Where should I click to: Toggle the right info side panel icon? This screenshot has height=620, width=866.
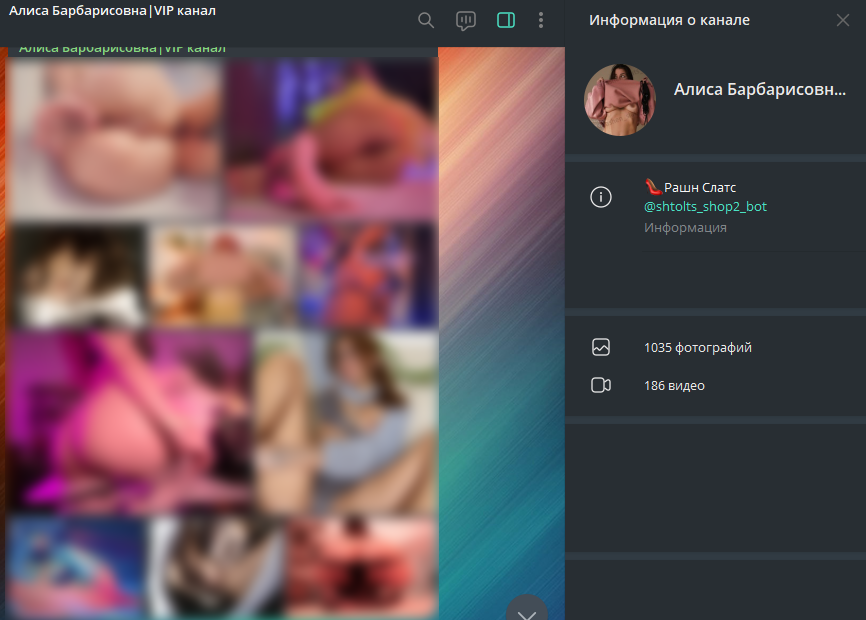505,20
